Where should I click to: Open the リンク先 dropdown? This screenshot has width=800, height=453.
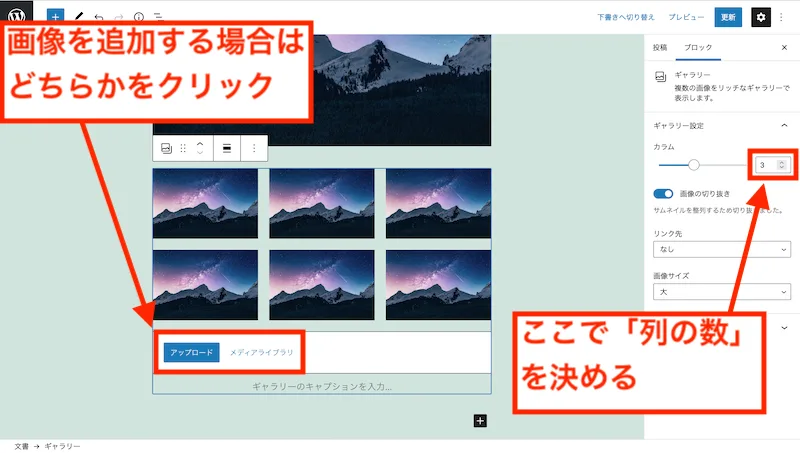click(722, 249)
